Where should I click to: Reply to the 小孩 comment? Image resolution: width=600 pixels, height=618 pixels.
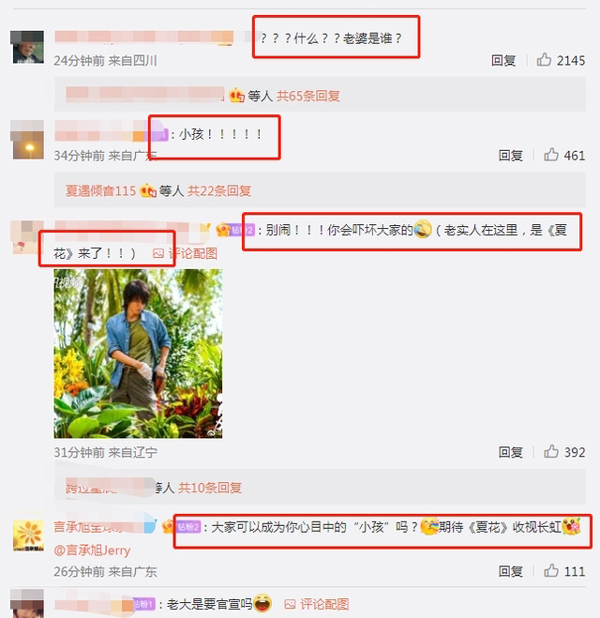[511, 155]
